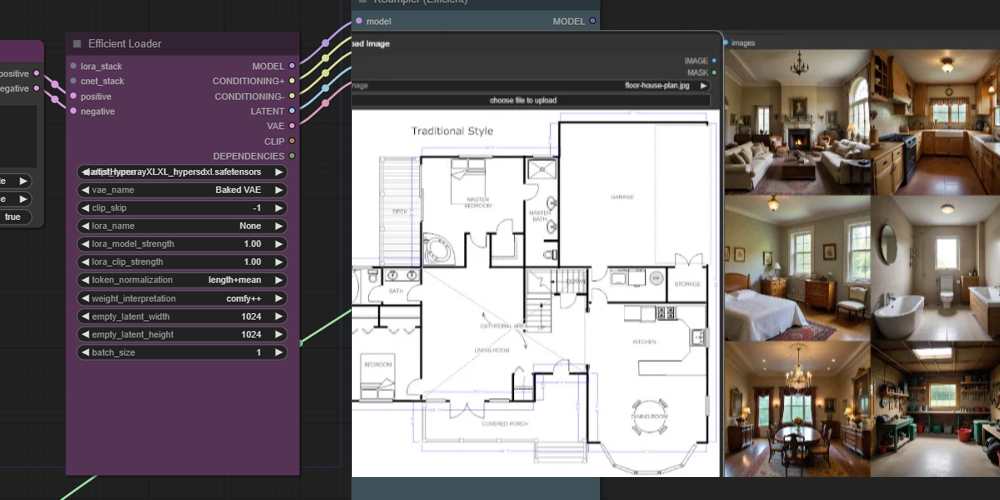Click the KSampler MODEL output port

[x=592, y=21]
